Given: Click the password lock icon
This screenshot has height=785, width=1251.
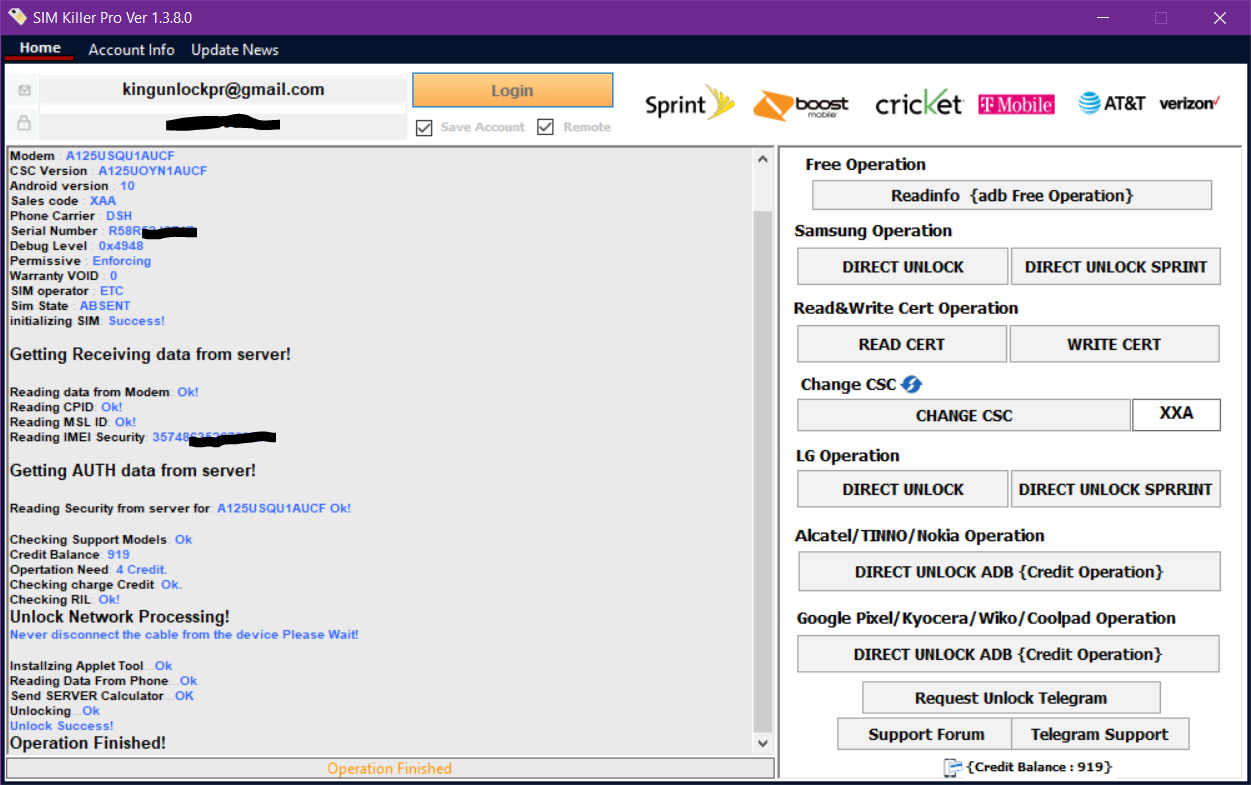Looking at the screenshot, I should (x=24, y=123).
